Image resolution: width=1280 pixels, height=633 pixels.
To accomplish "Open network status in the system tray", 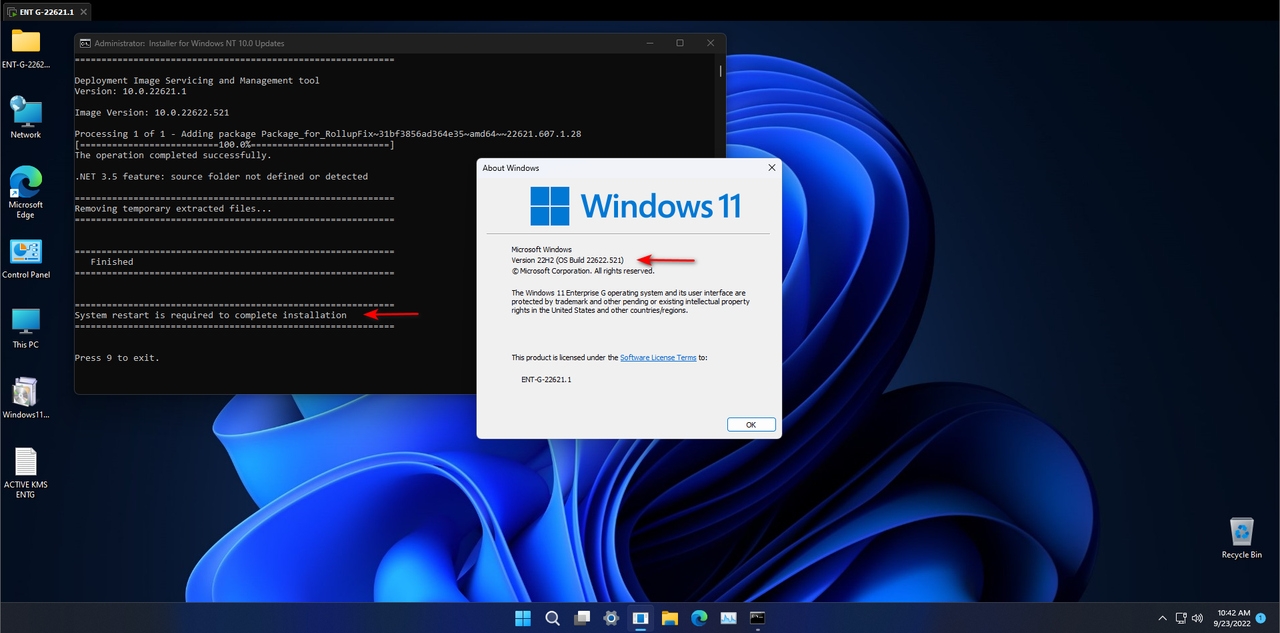I will pyautogui.click(x=1181, y=618).
